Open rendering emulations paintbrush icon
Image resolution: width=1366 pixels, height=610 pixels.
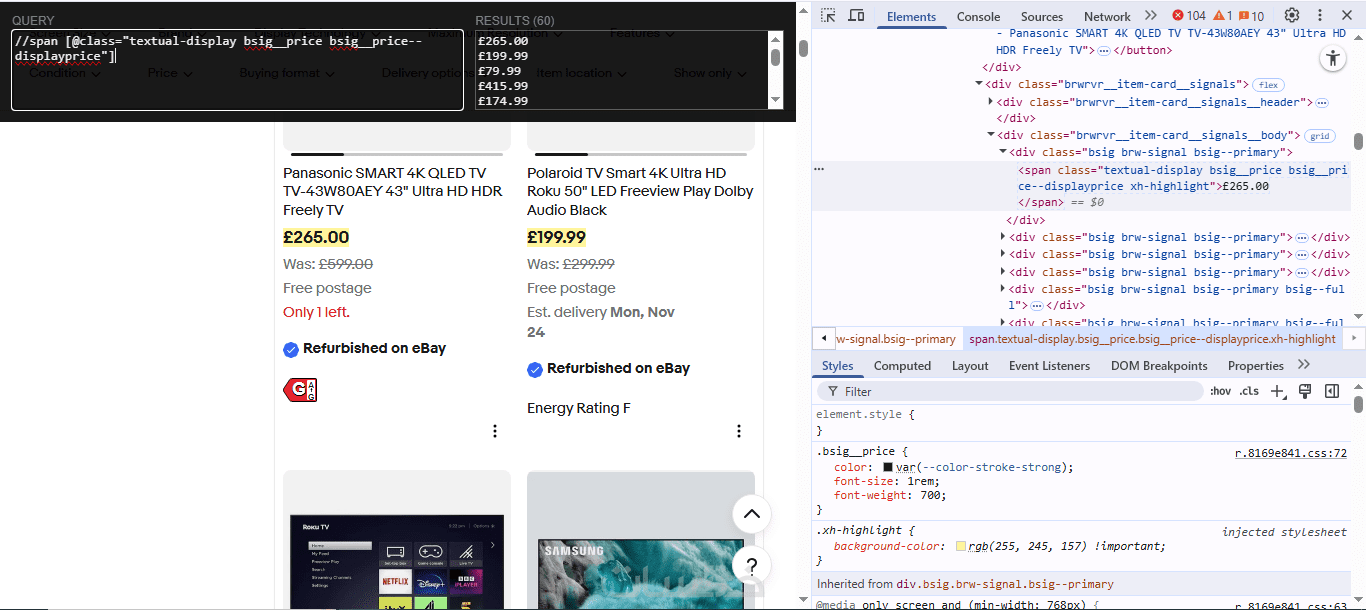[1306, 392]
